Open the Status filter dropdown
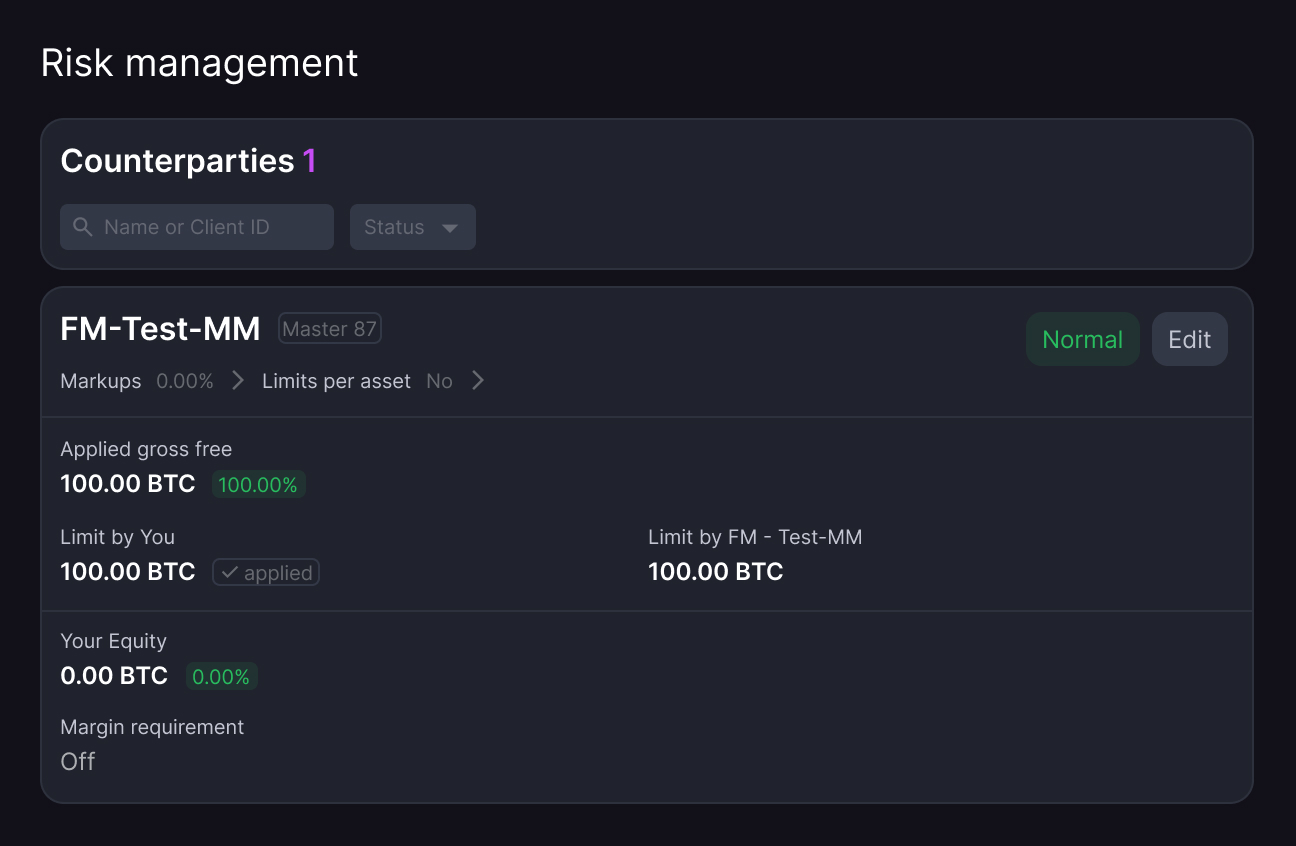 pyautogui.click(x=413, y=227)
